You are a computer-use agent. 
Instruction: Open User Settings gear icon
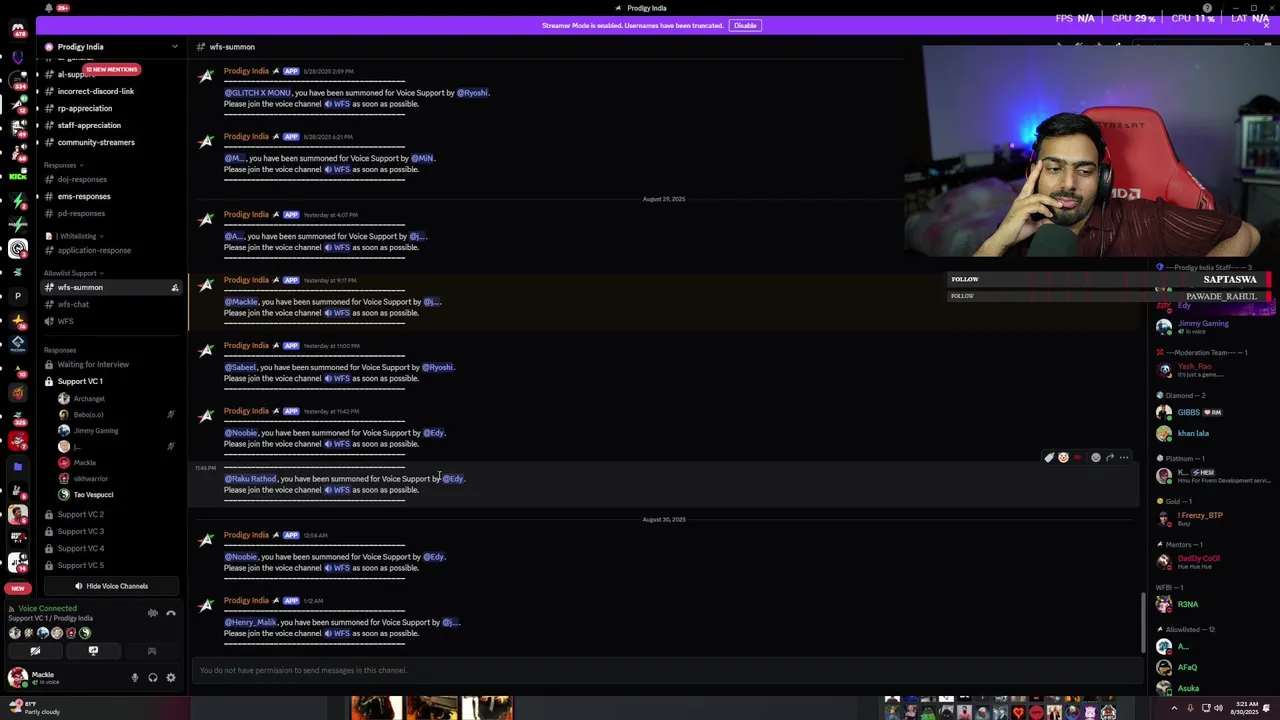click(171, 678)
